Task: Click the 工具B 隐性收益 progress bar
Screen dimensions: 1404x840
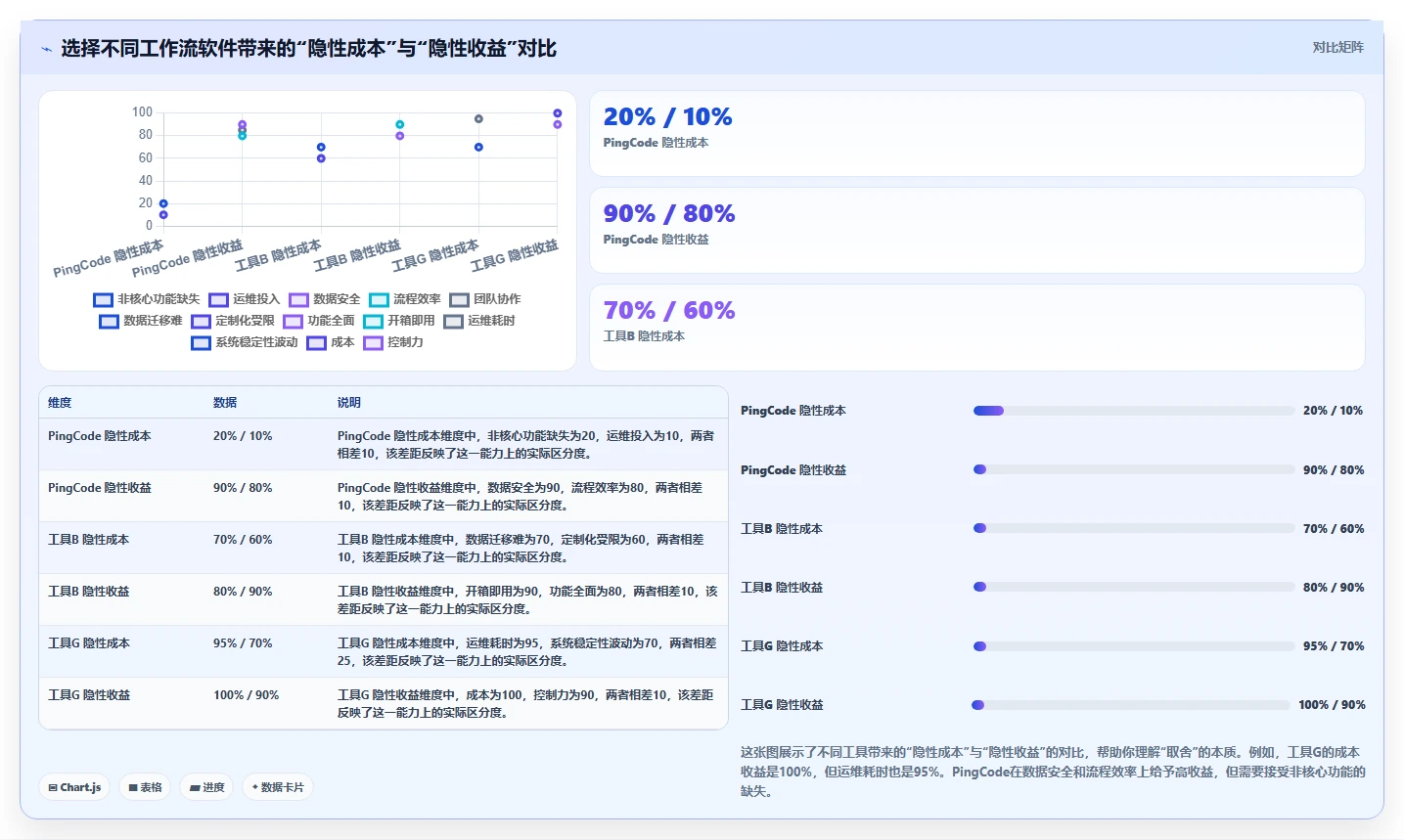Action: (1134, 587)
